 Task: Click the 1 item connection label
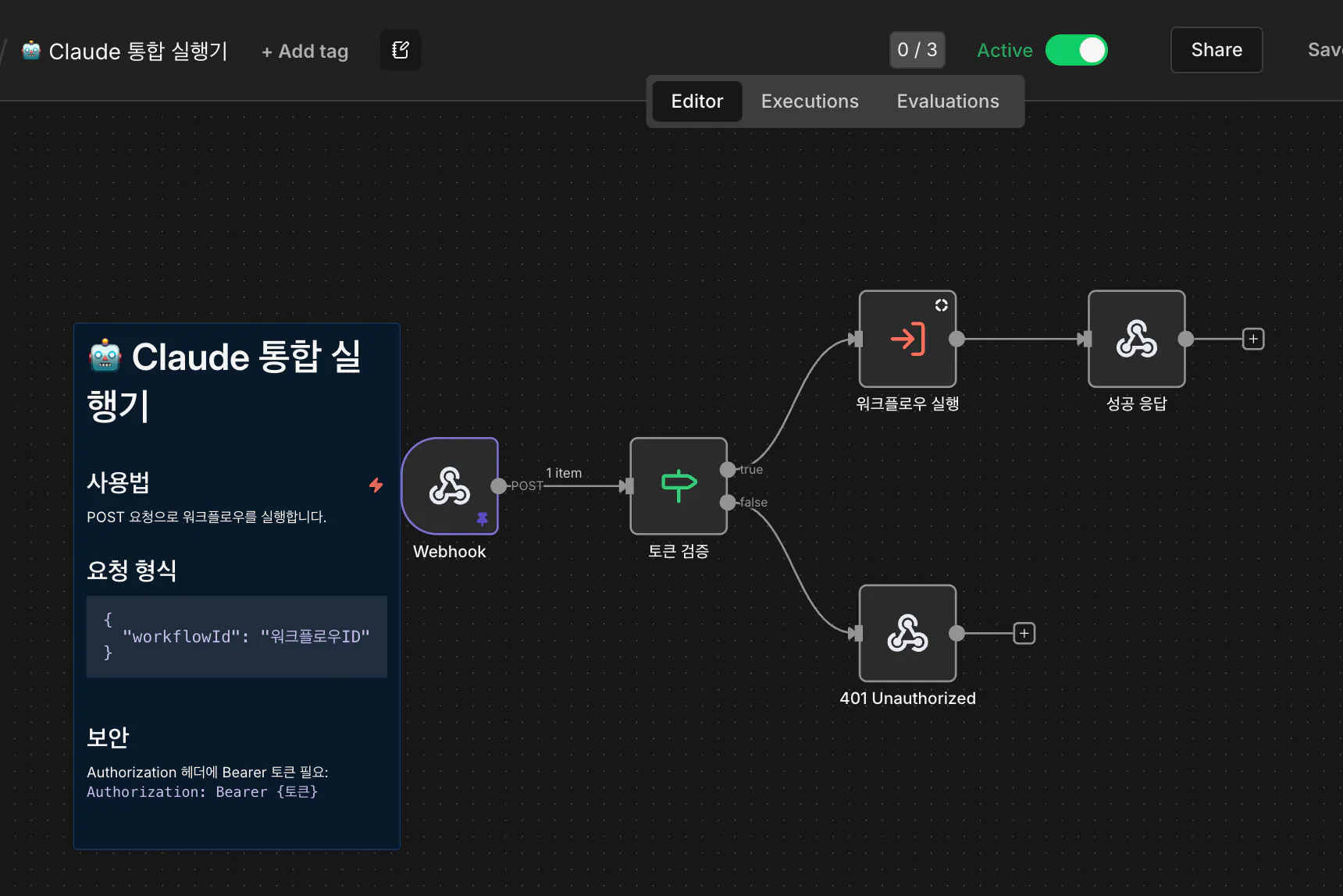coord(564,473)
